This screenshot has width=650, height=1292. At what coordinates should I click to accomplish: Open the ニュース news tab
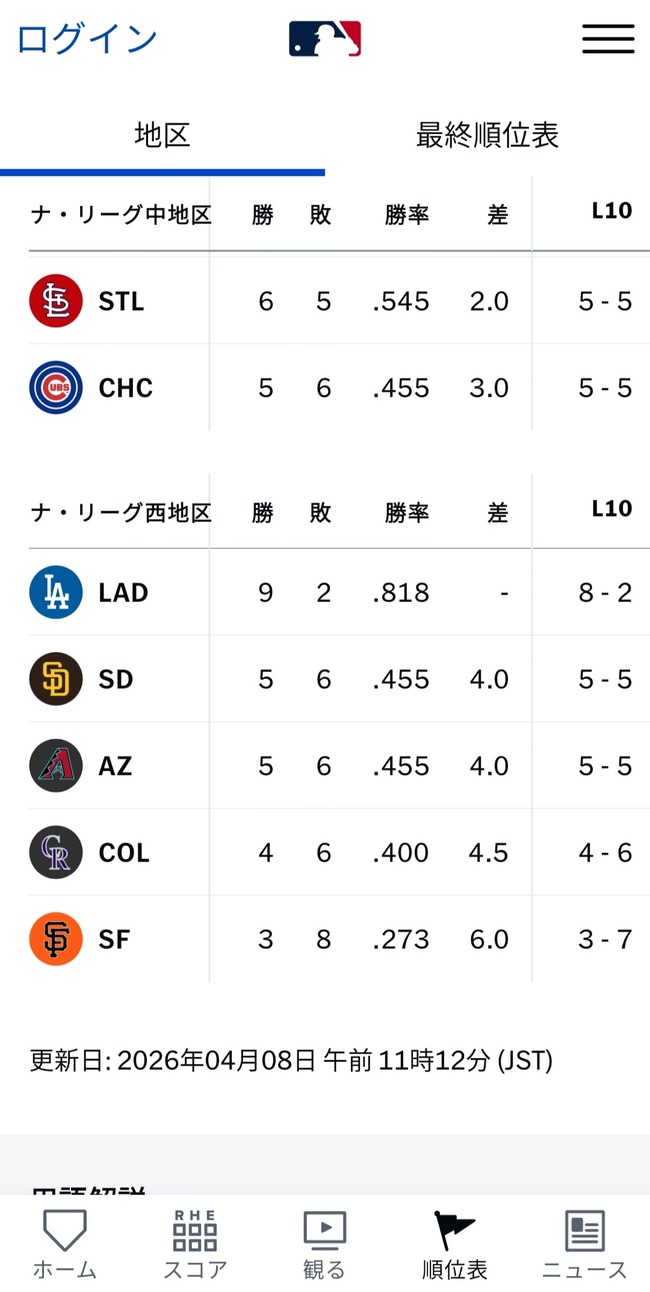point(585,1244)
